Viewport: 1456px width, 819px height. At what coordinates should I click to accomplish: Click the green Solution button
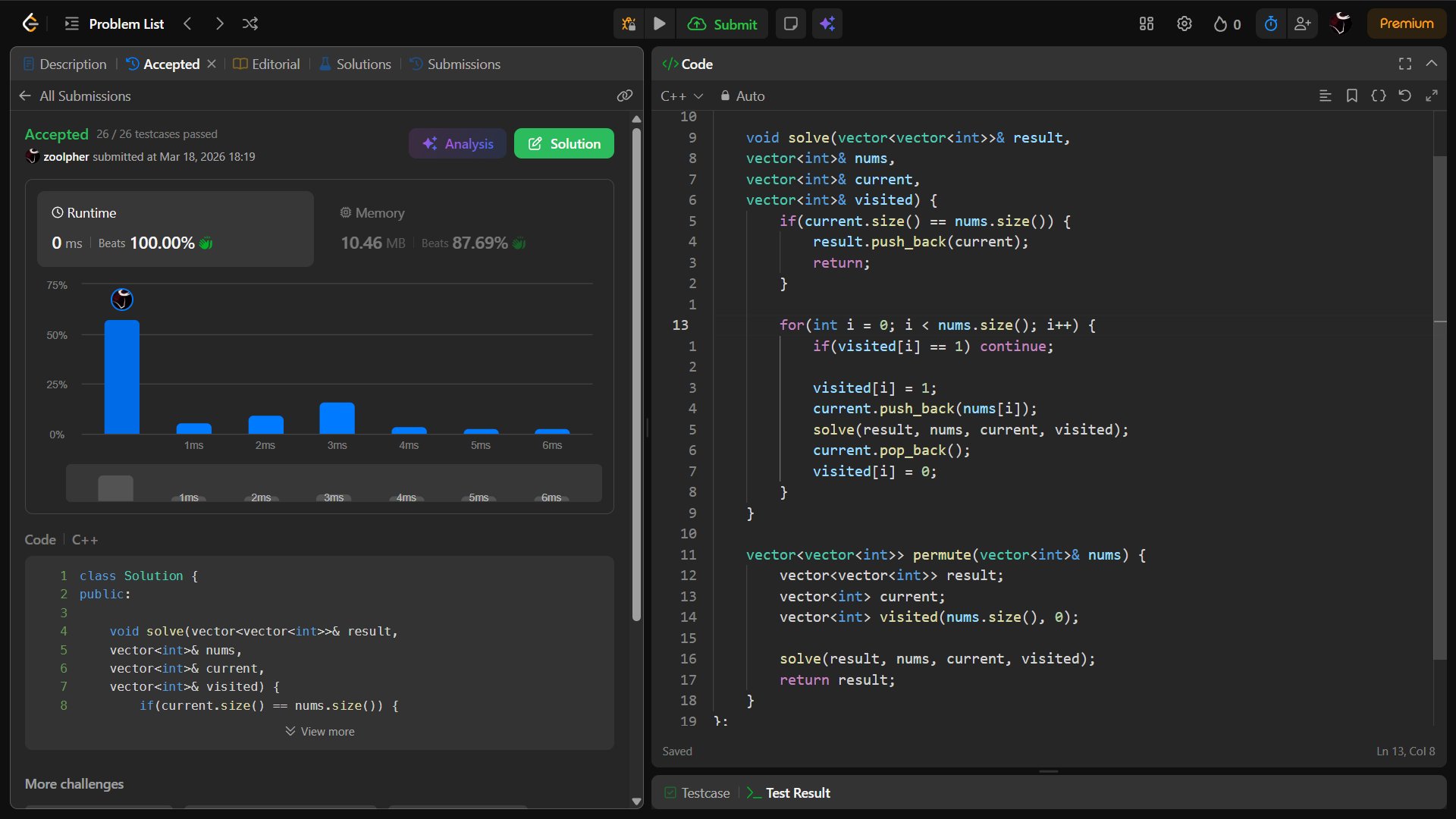pos(563,143)
